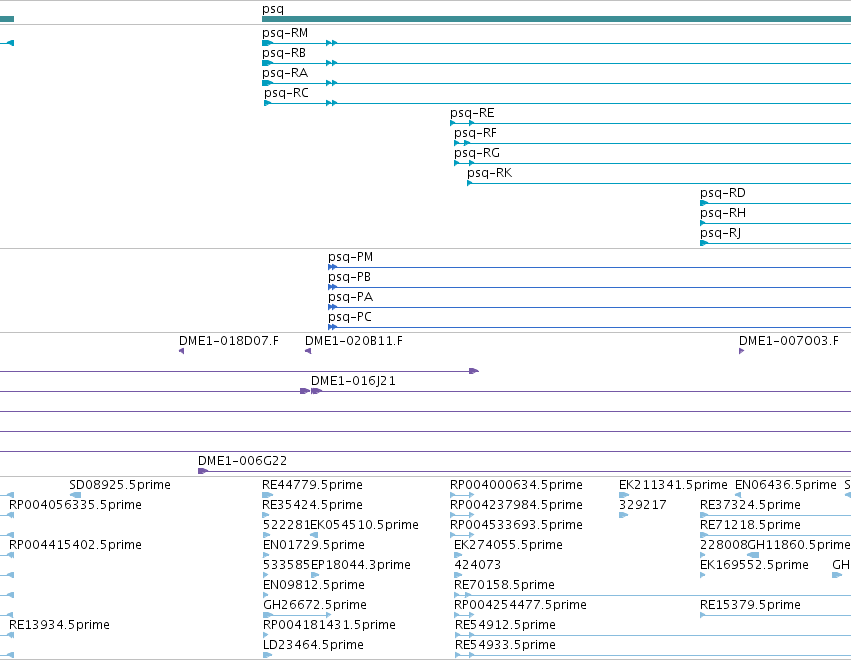Click the EK169552.5prime EST label
Image resolution: width=851 pixels, height=660 pixels.
coord(754,565)
